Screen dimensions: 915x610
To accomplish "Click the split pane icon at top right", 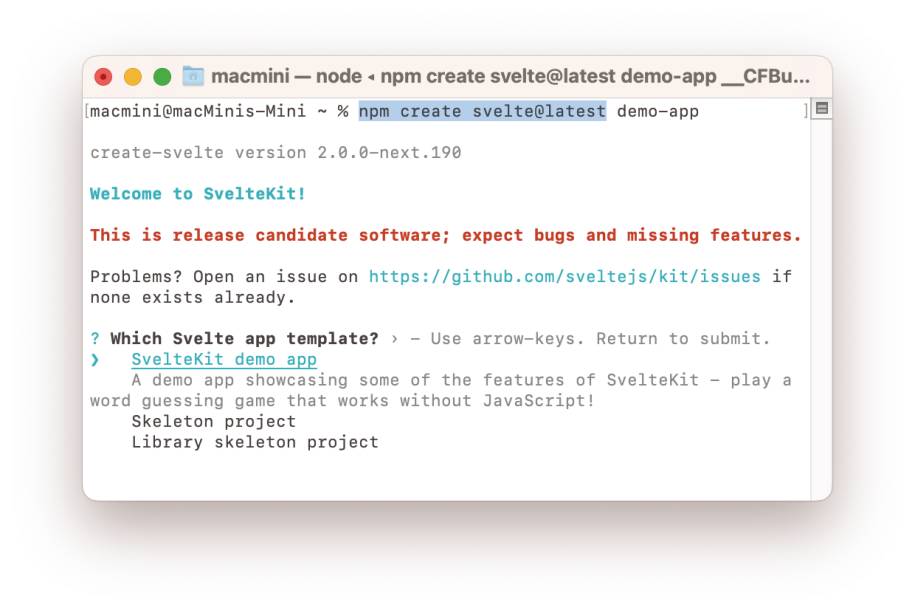I will pos(822,109).
